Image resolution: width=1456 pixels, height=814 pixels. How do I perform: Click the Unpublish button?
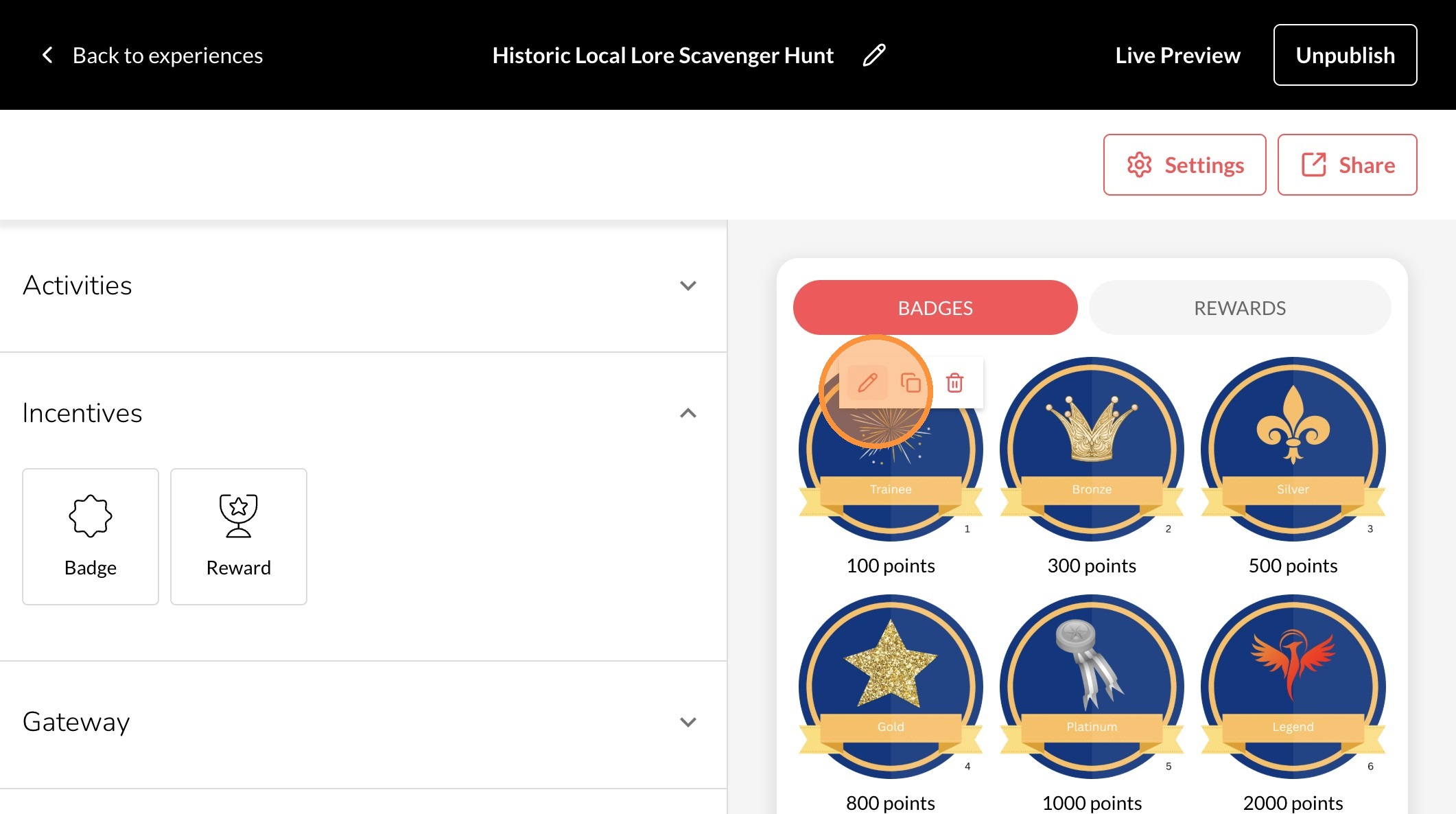tap(1345, 55)
